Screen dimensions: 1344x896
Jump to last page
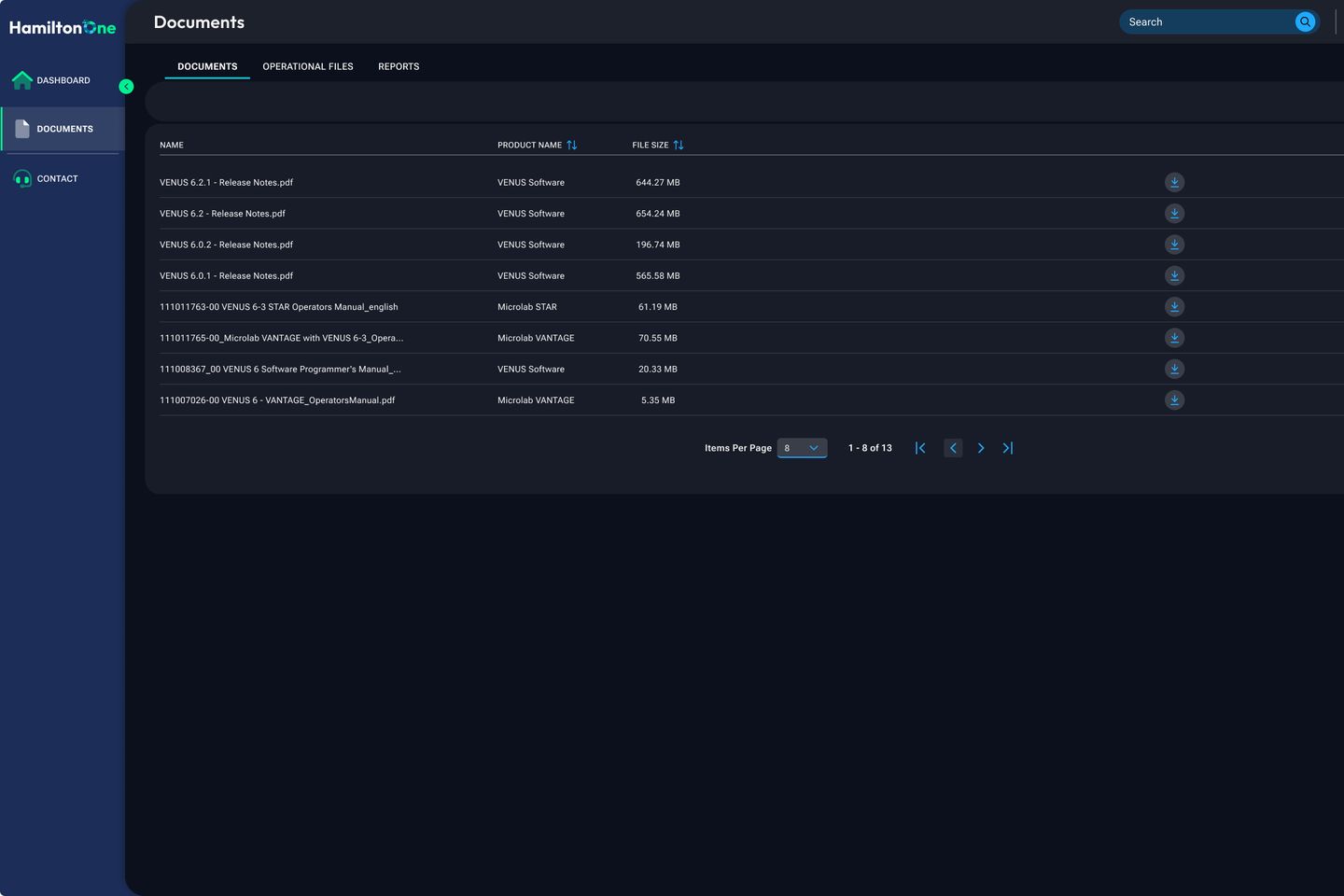[1008, 448]
